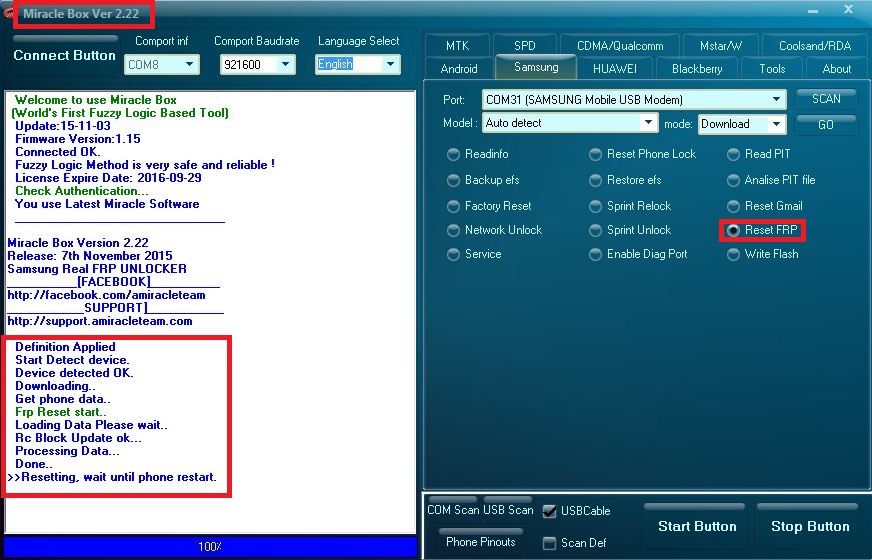This screenshot has height=560, width=872.
Task: Switch to the CDMA/Qualcomm tab
Action: (620, 46)
